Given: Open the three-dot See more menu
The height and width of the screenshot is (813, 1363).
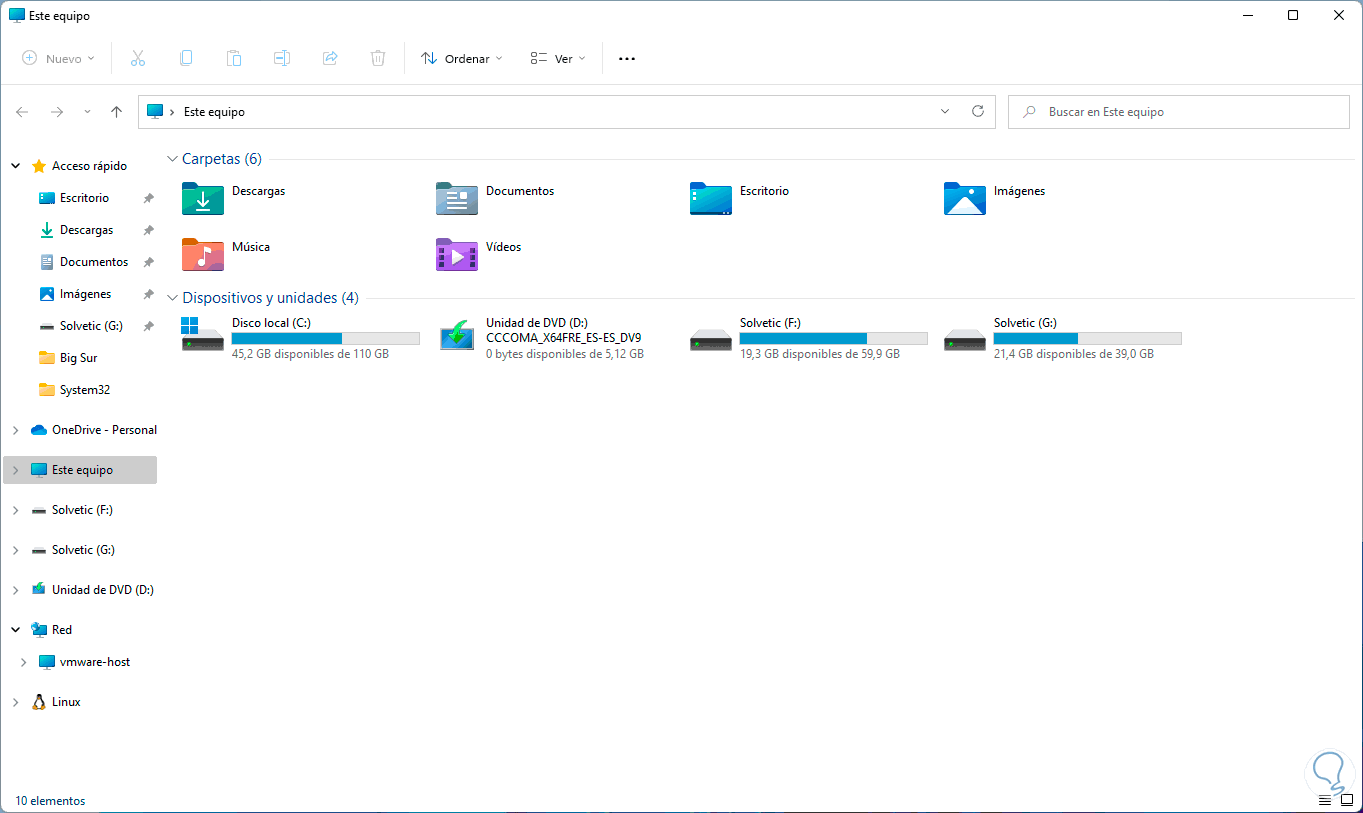Looking at the screenshot, I should pos(627,59).
